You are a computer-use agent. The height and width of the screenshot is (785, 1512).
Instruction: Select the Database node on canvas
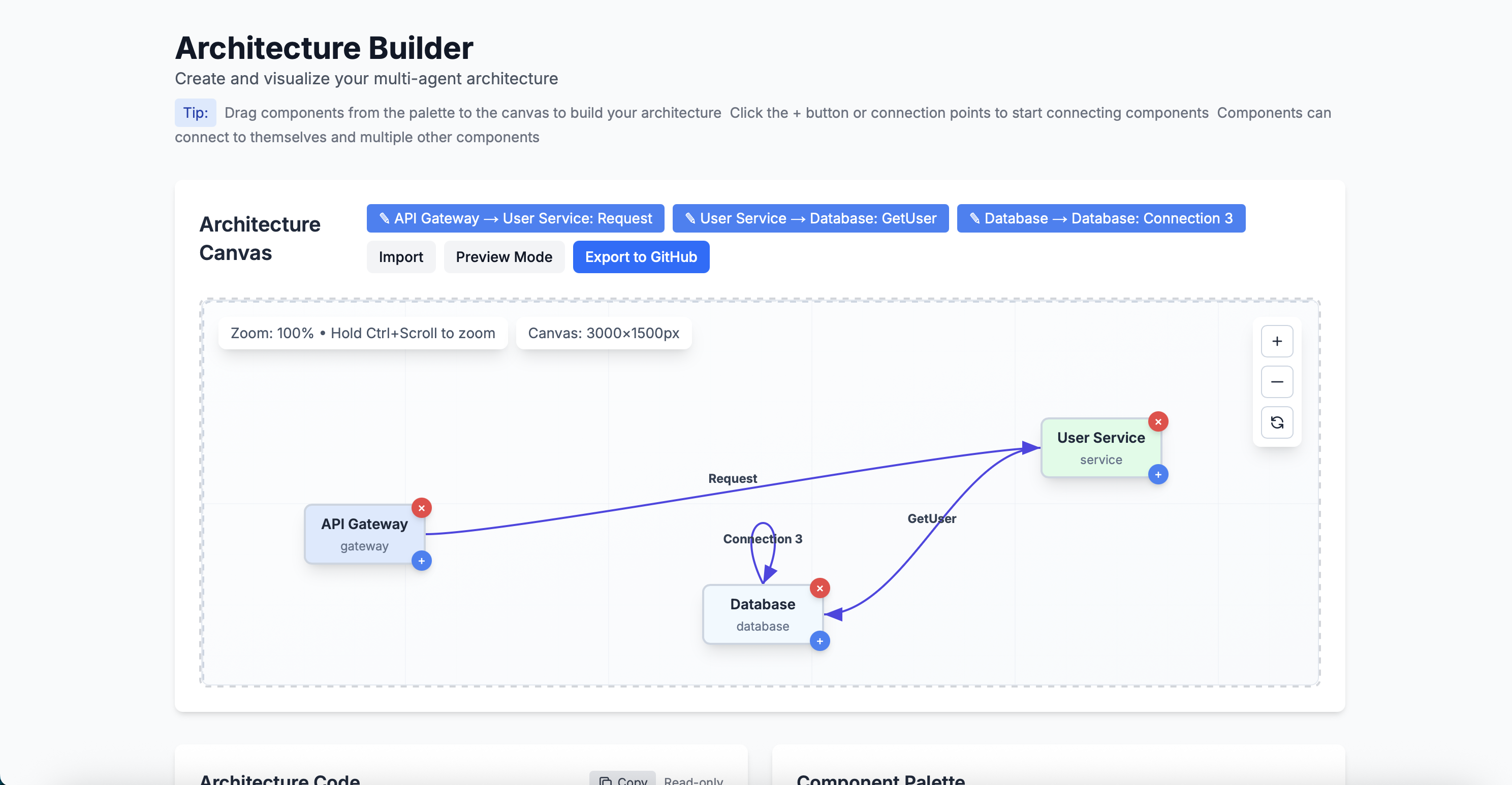point(763,615)
